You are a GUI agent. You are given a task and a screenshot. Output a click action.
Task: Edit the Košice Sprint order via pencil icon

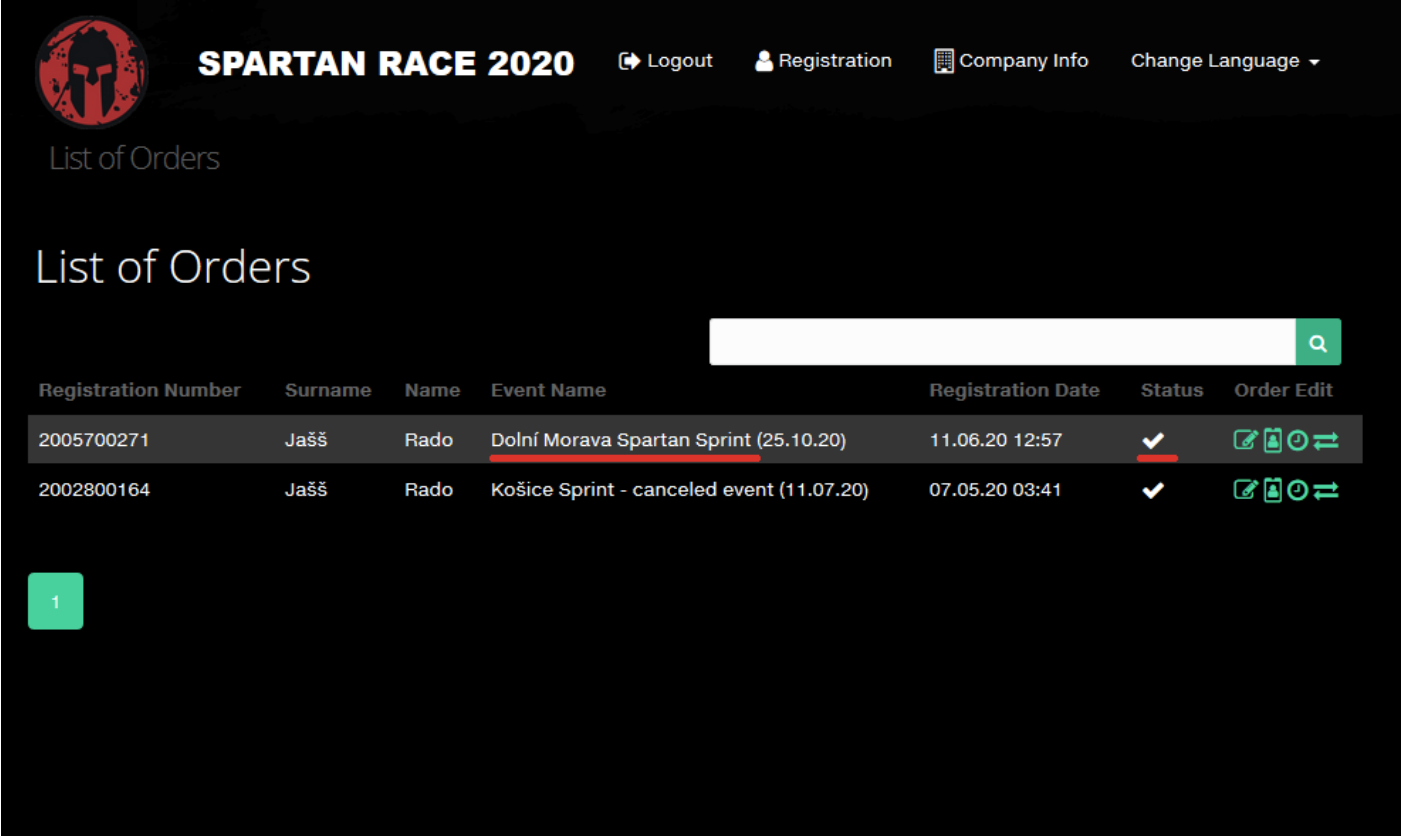click(x=1245, y=490)
